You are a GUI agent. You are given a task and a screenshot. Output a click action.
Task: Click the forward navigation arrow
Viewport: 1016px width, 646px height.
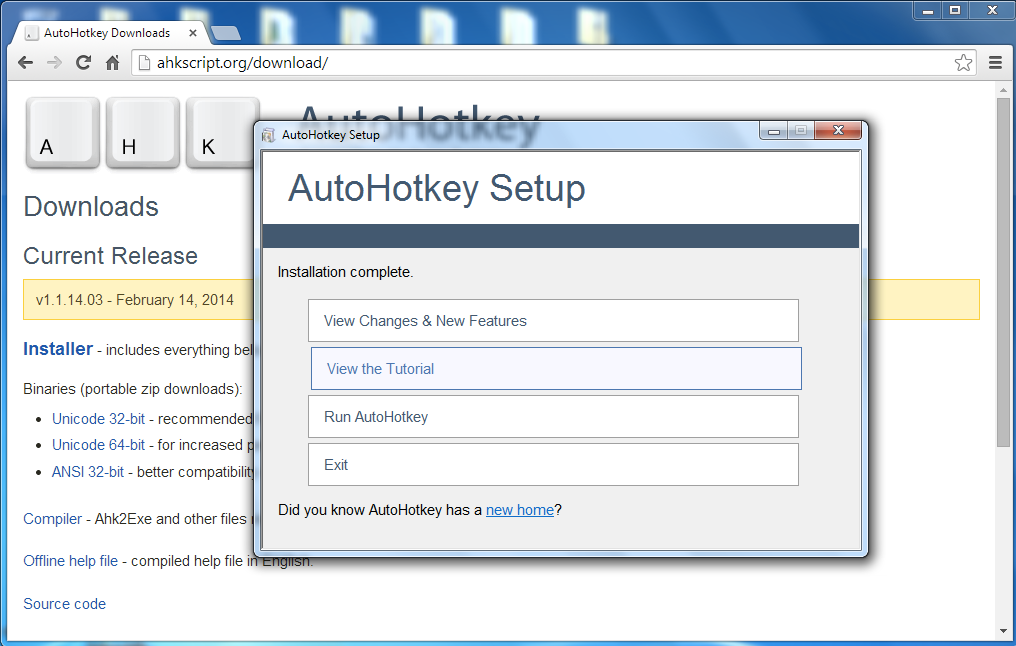click(54, 62)
